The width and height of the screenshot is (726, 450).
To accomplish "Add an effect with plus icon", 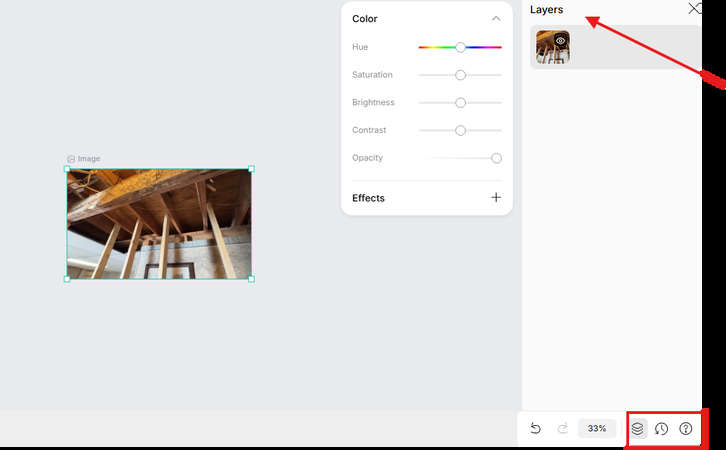I will click(x=496, y=198).
